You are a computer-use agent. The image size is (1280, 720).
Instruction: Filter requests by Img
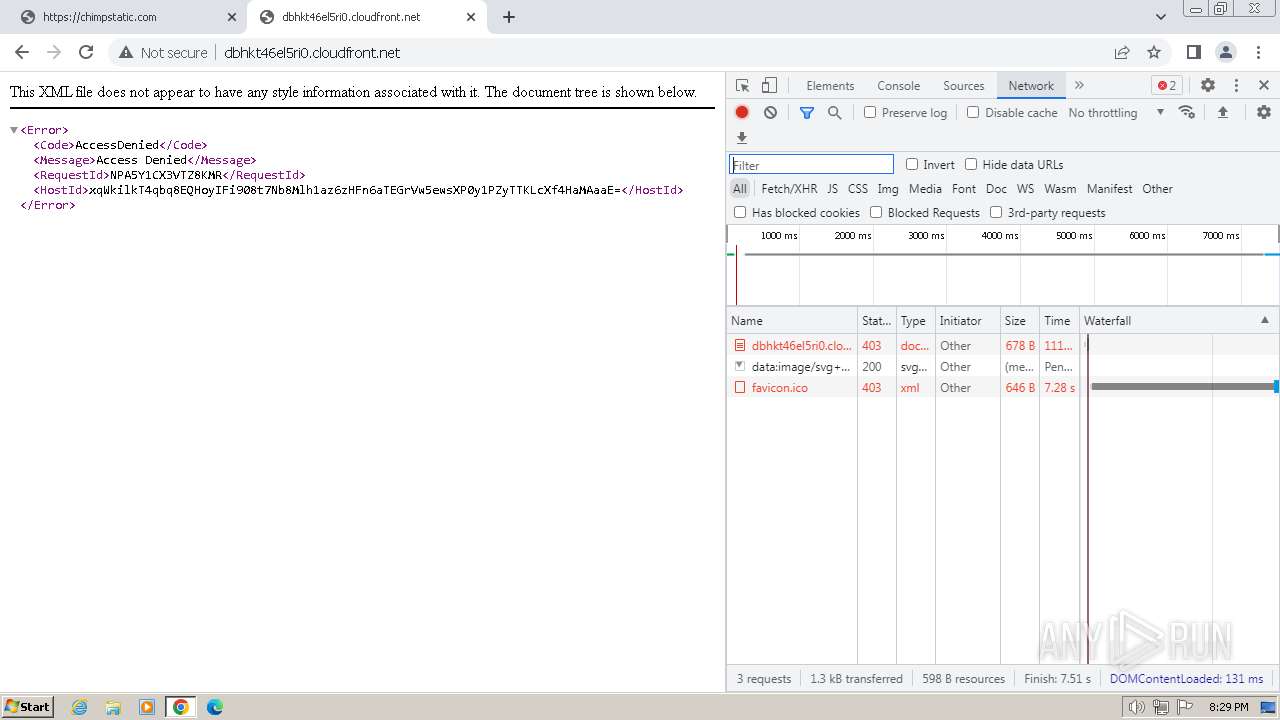(x=888, y=189)
